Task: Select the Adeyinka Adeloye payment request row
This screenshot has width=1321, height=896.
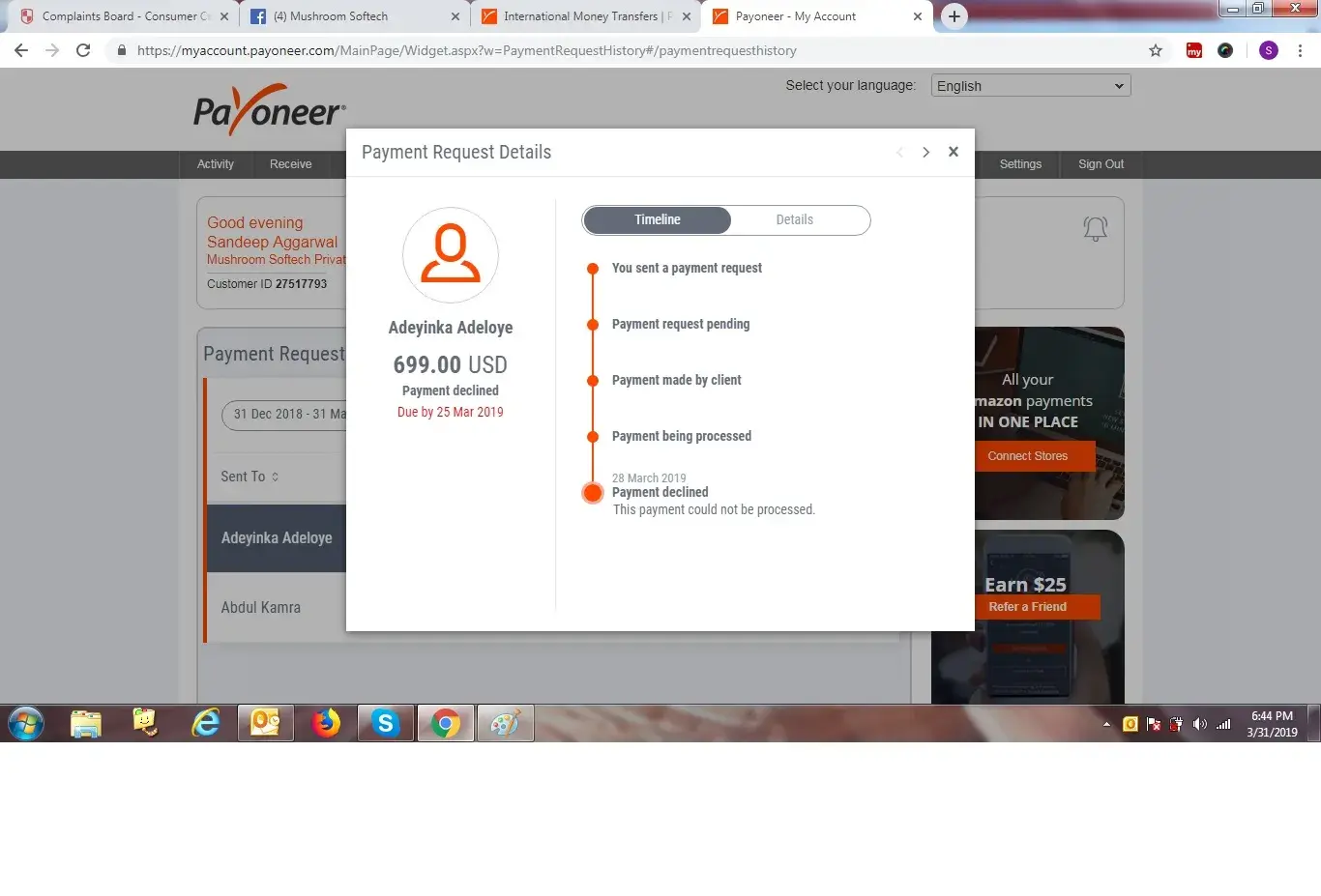Action: [x=277, y=538]
